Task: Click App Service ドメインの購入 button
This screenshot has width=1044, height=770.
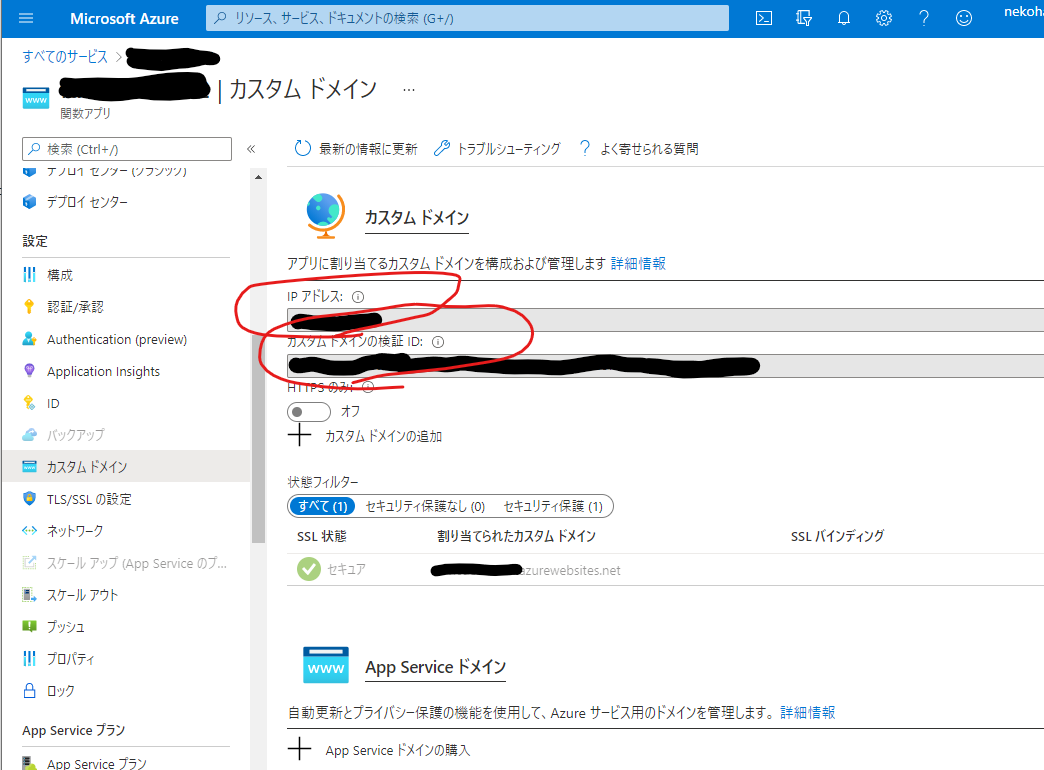Action: [x=380, y=750]
